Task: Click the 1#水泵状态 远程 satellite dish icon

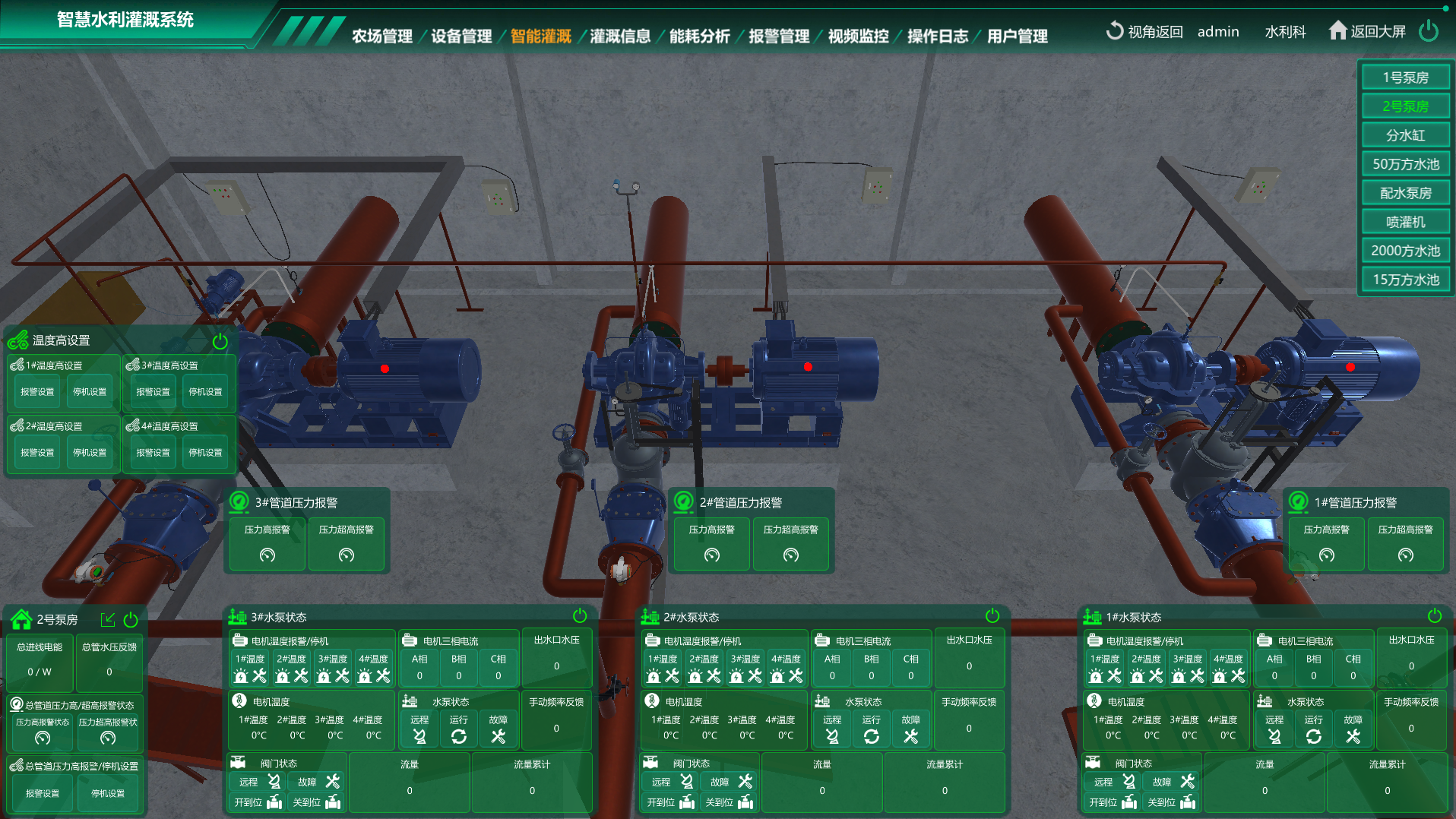Action: (x=1274, y=736)
